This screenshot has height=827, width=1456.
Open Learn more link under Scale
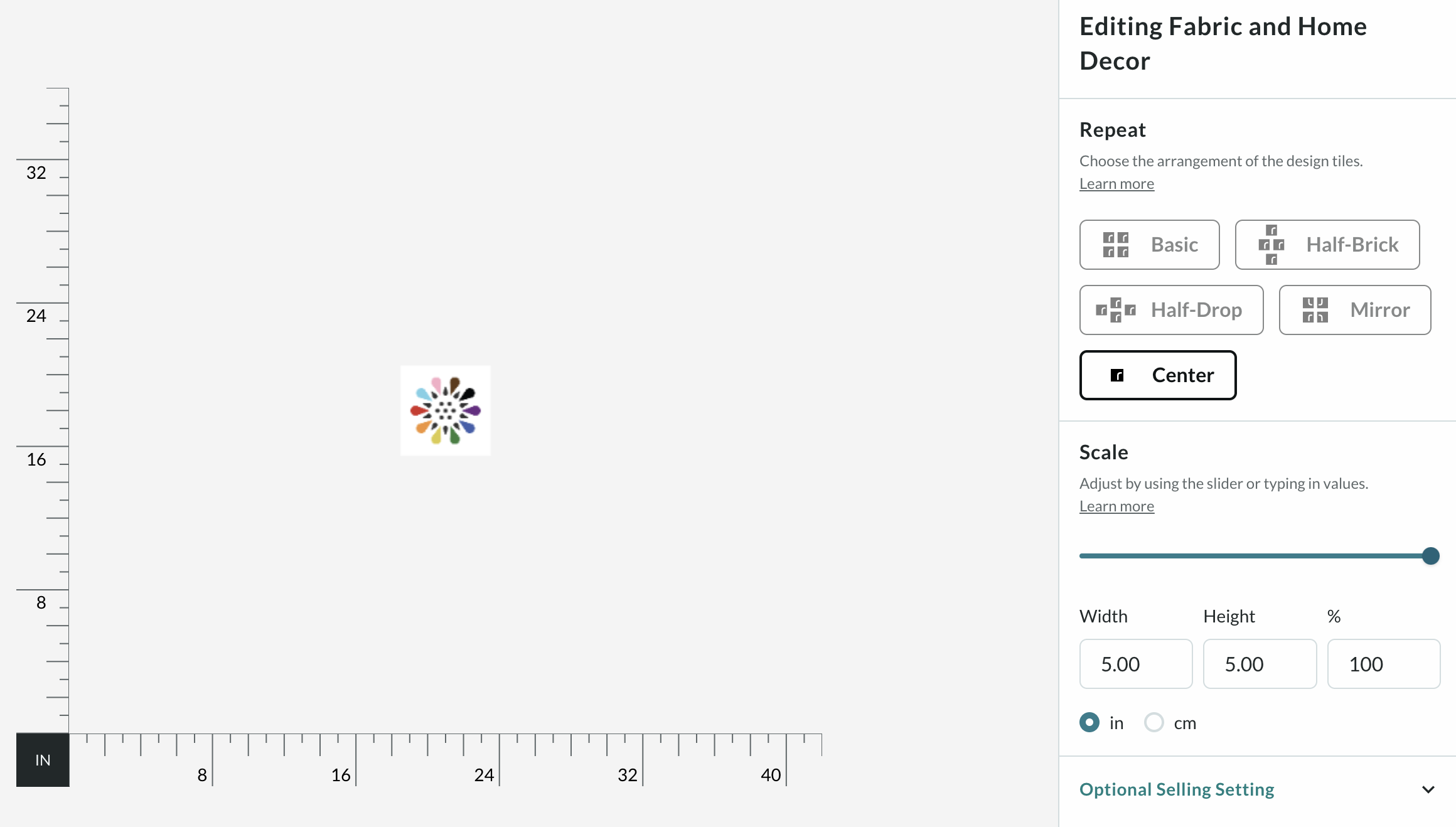pyautogui.click(x=1116, y=506)
